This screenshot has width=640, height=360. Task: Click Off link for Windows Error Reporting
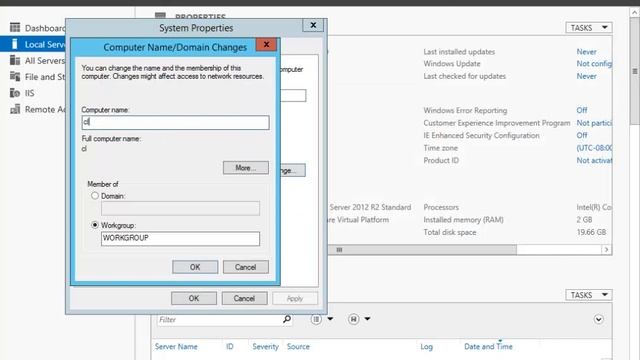[582, 110]
